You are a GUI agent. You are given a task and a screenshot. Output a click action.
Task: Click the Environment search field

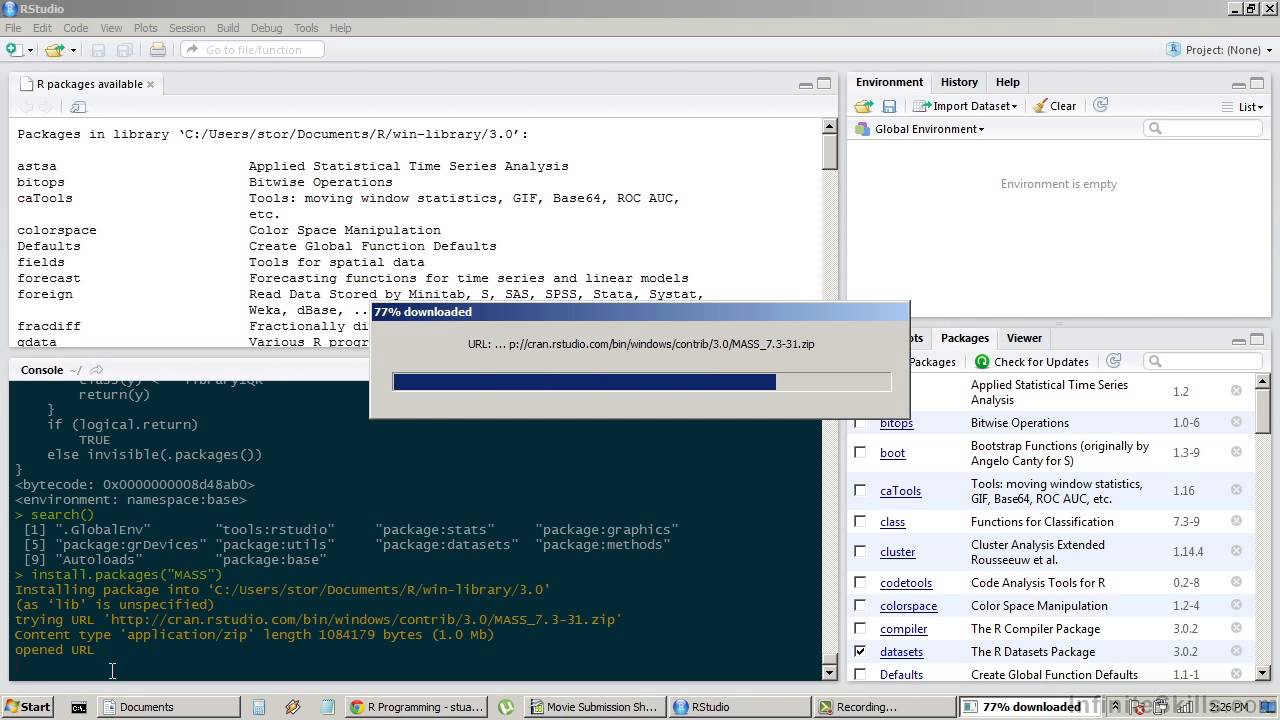point(1205,128)
